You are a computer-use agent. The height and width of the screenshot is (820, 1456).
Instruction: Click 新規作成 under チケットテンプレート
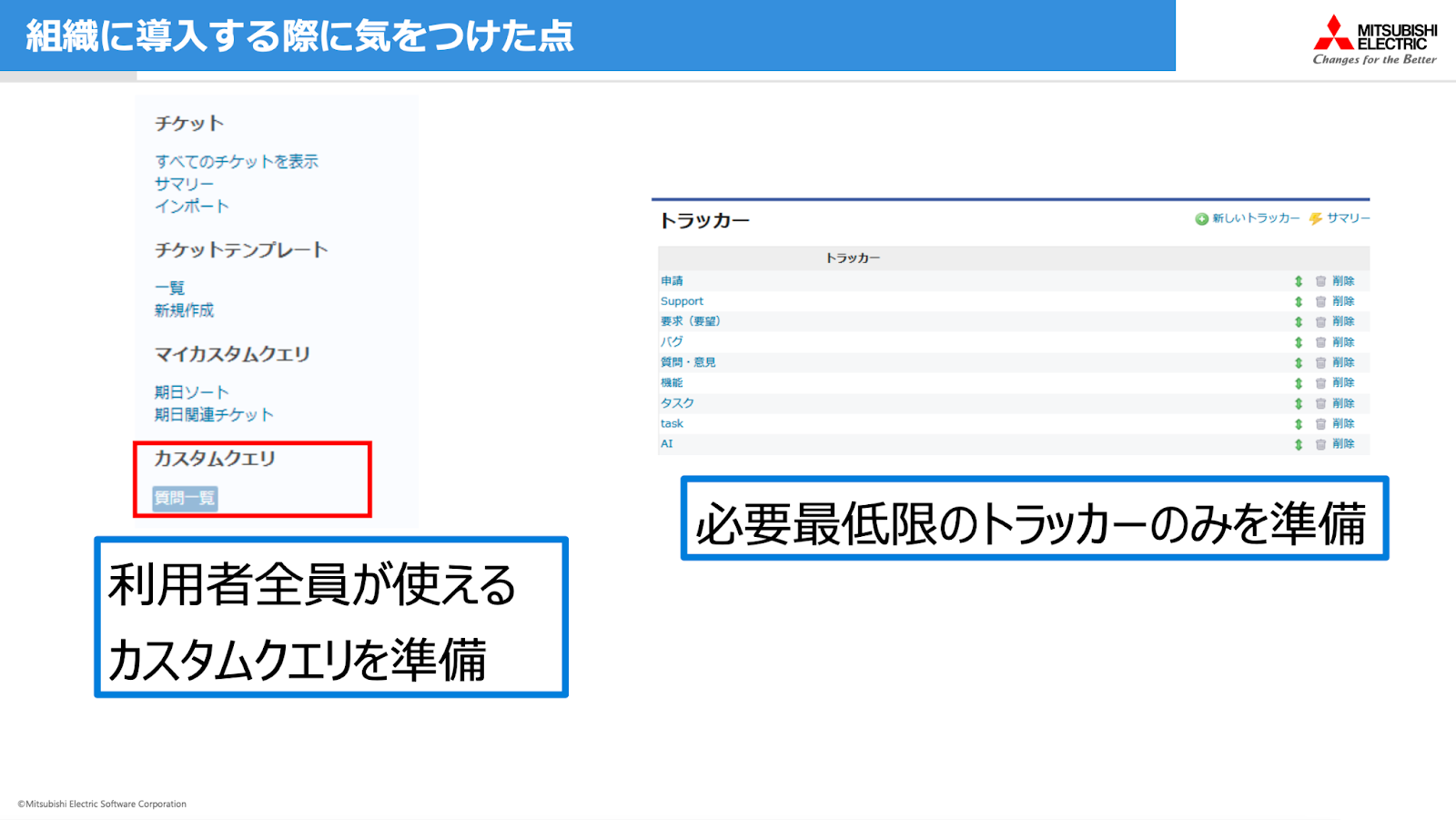pyautogui.click(x=184, y=310)
